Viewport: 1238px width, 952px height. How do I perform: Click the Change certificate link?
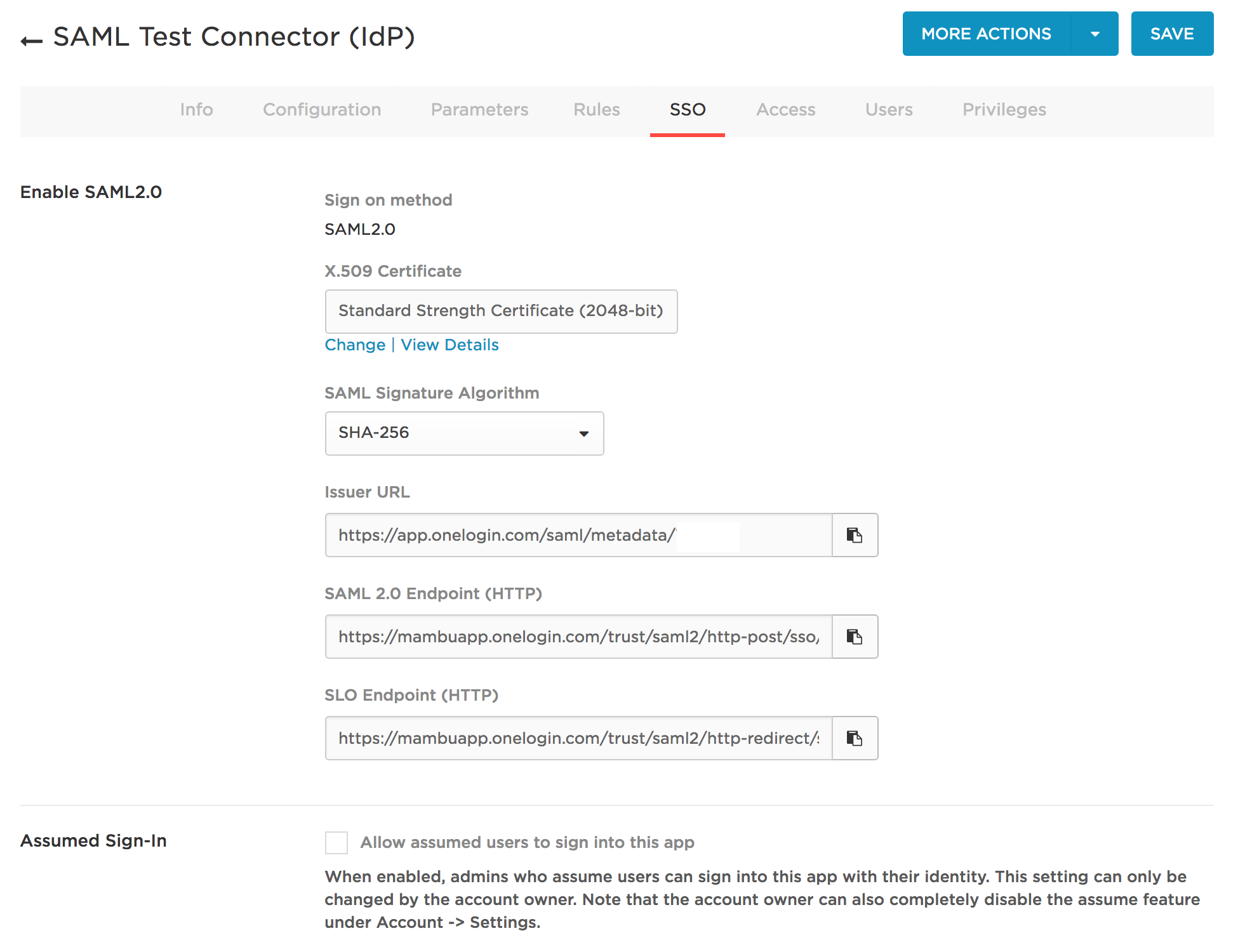[355, 345]
